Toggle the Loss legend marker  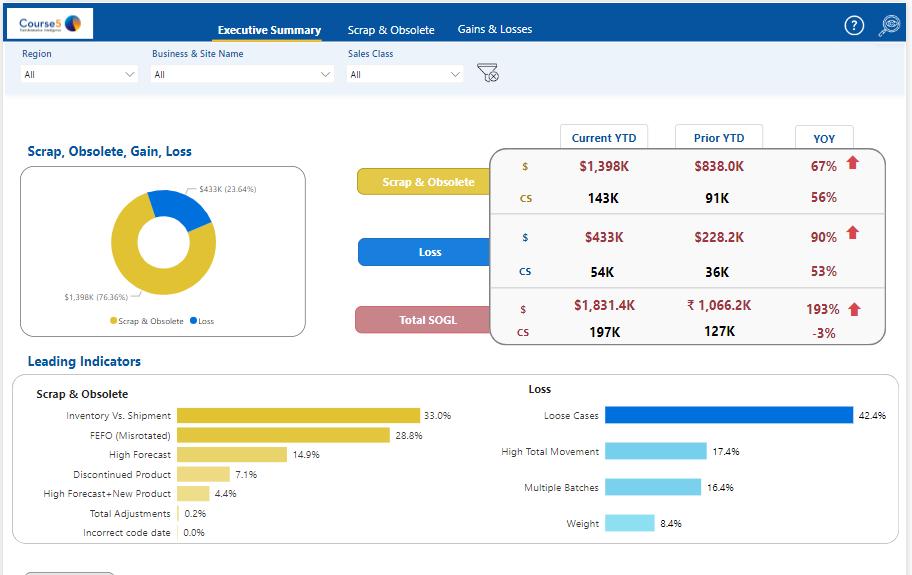(x=193, y=320)
